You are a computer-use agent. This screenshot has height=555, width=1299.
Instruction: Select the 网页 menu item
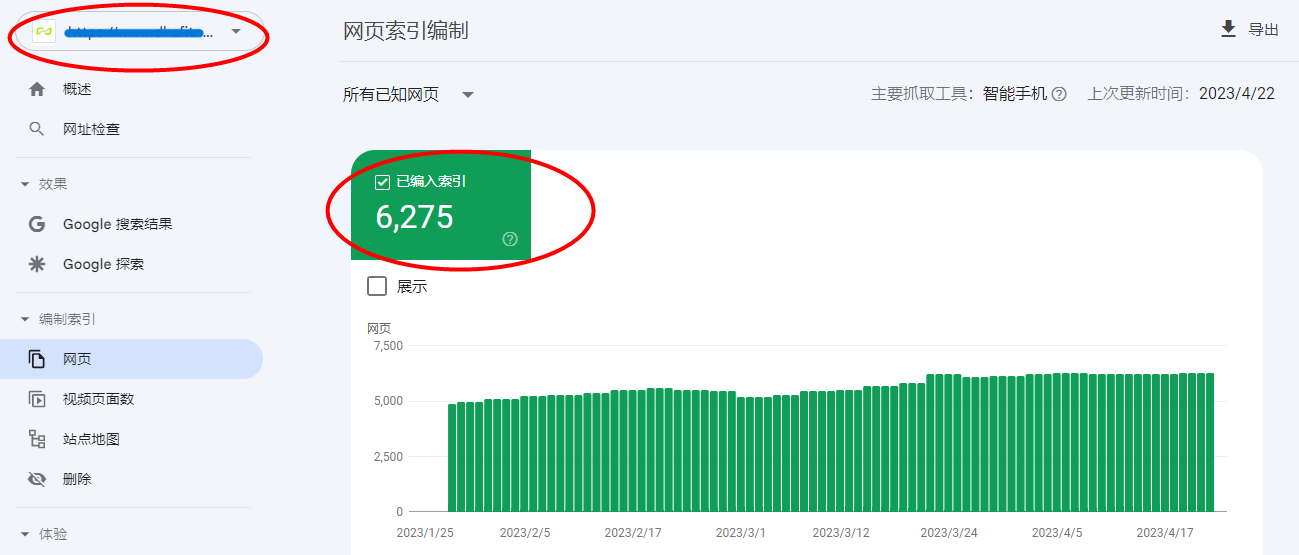click(x=77, y=359)
